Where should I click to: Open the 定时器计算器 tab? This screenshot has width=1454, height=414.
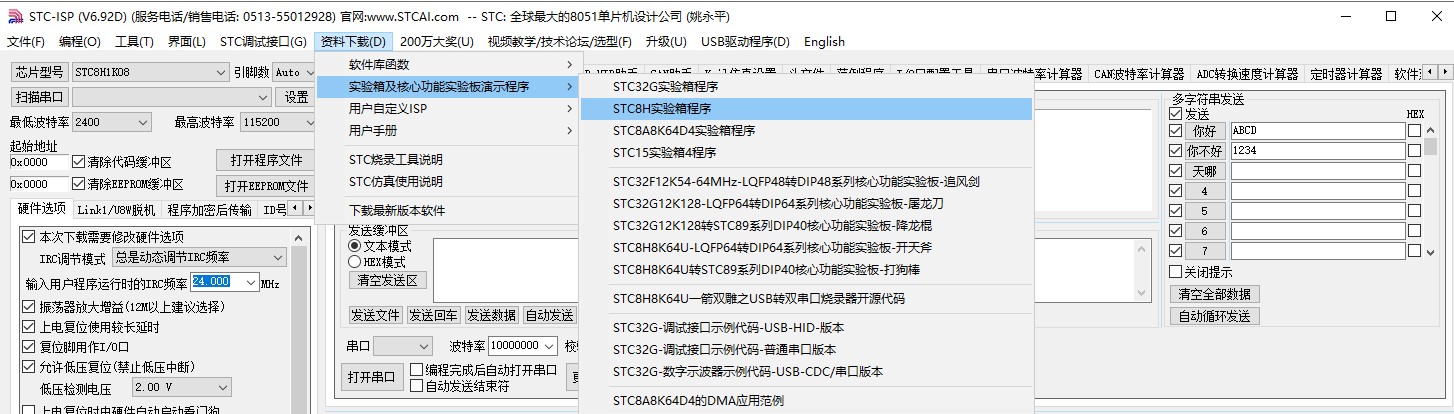pyautogui.click(x=1346, y=74)
